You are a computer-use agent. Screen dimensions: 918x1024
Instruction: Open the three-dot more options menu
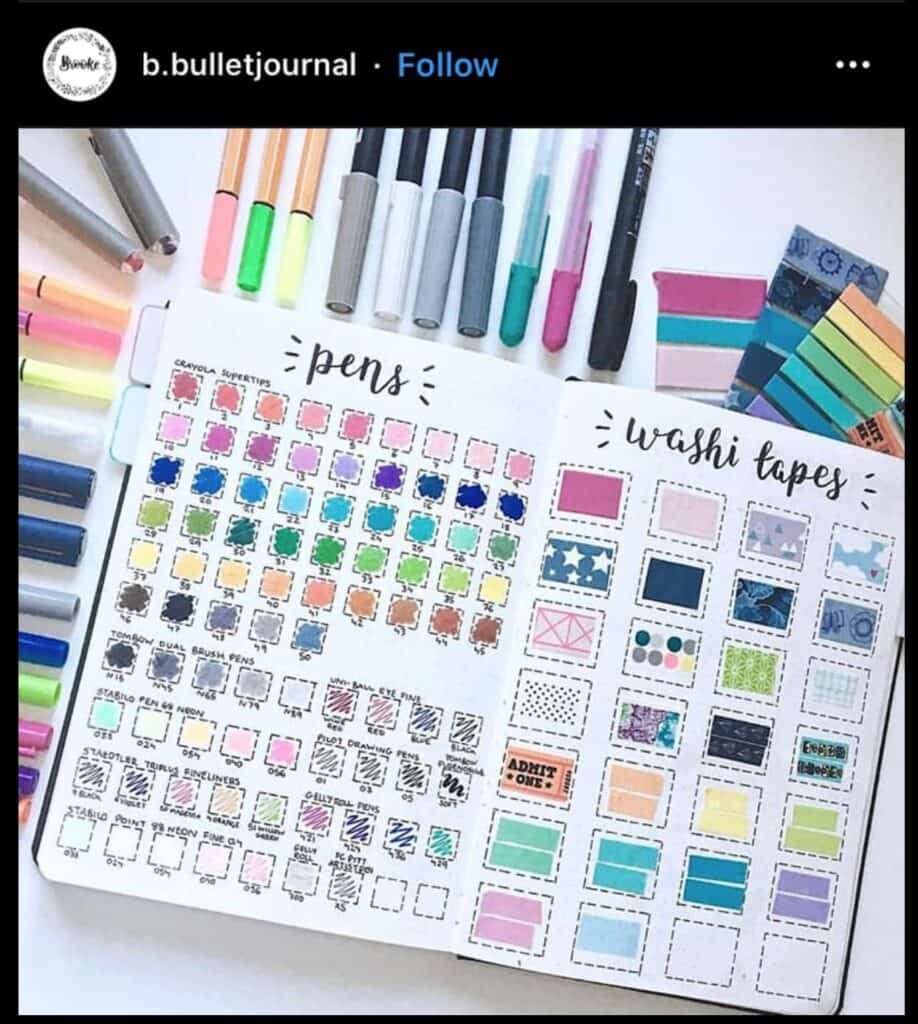click(853, 65)
